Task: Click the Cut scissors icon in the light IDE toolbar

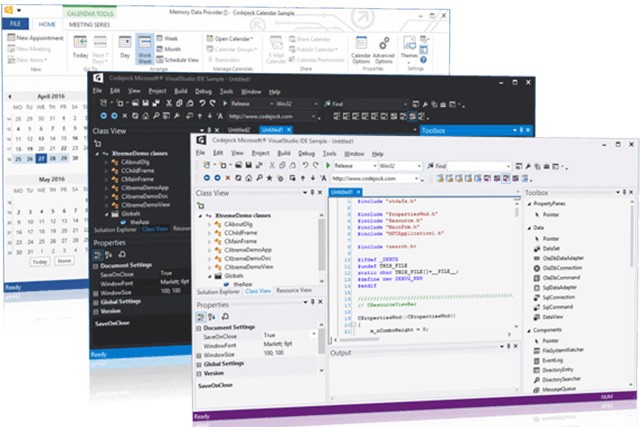Action: tap(272, 166)
